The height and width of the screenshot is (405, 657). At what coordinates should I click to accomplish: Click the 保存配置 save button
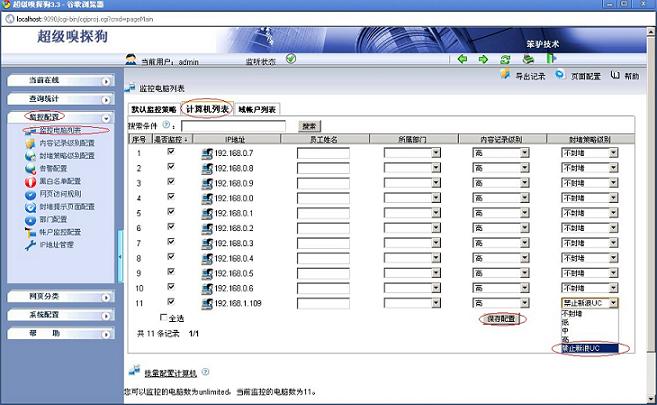(x=502, y=318)
